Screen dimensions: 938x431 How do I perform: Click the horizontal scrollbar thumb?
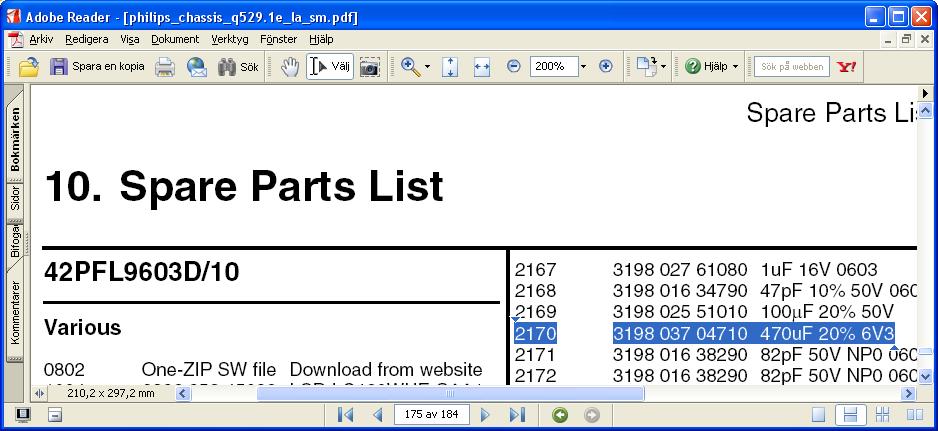pyautogui.click(x=450, y=394)
